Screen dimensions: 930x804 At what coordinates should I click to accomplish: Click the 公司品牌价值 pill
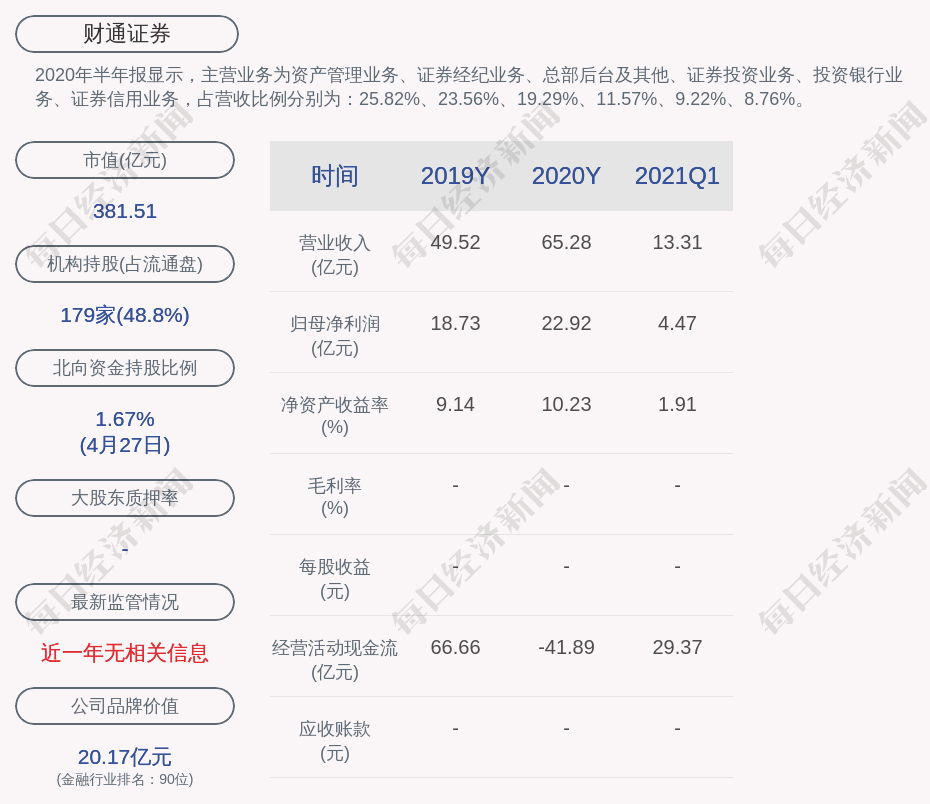click(125, 706)
